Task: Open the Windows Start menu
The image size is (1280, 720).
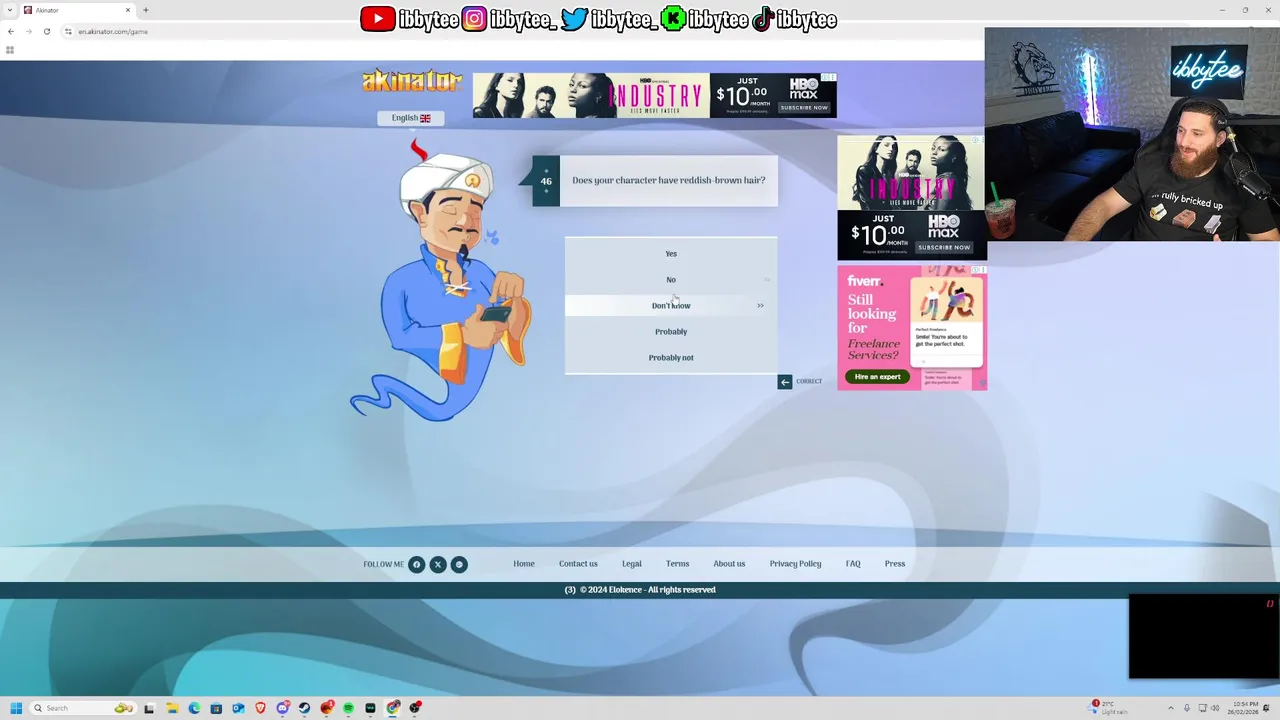Action: (16, 708)
